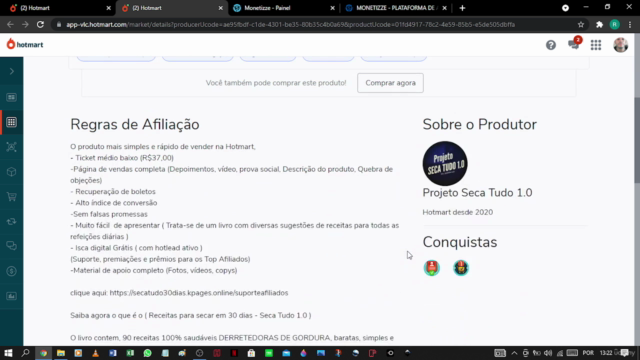Open the refresh-arrows subscriptions icon in sidebar
The image size is (640, 360).
pos(11,221)
